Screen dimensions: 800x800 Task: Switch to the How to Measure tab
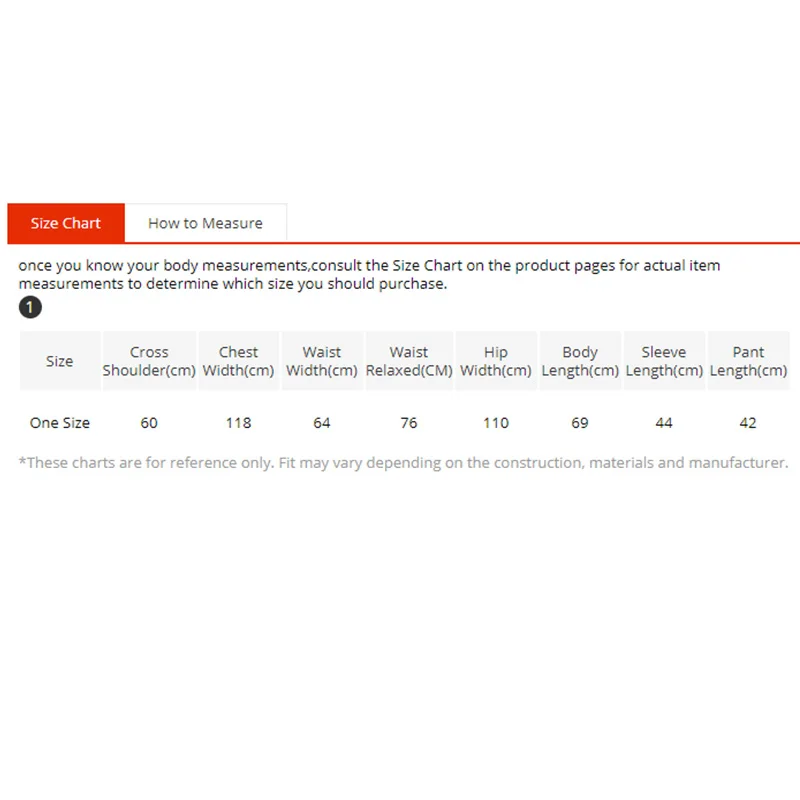coord(206,223)
